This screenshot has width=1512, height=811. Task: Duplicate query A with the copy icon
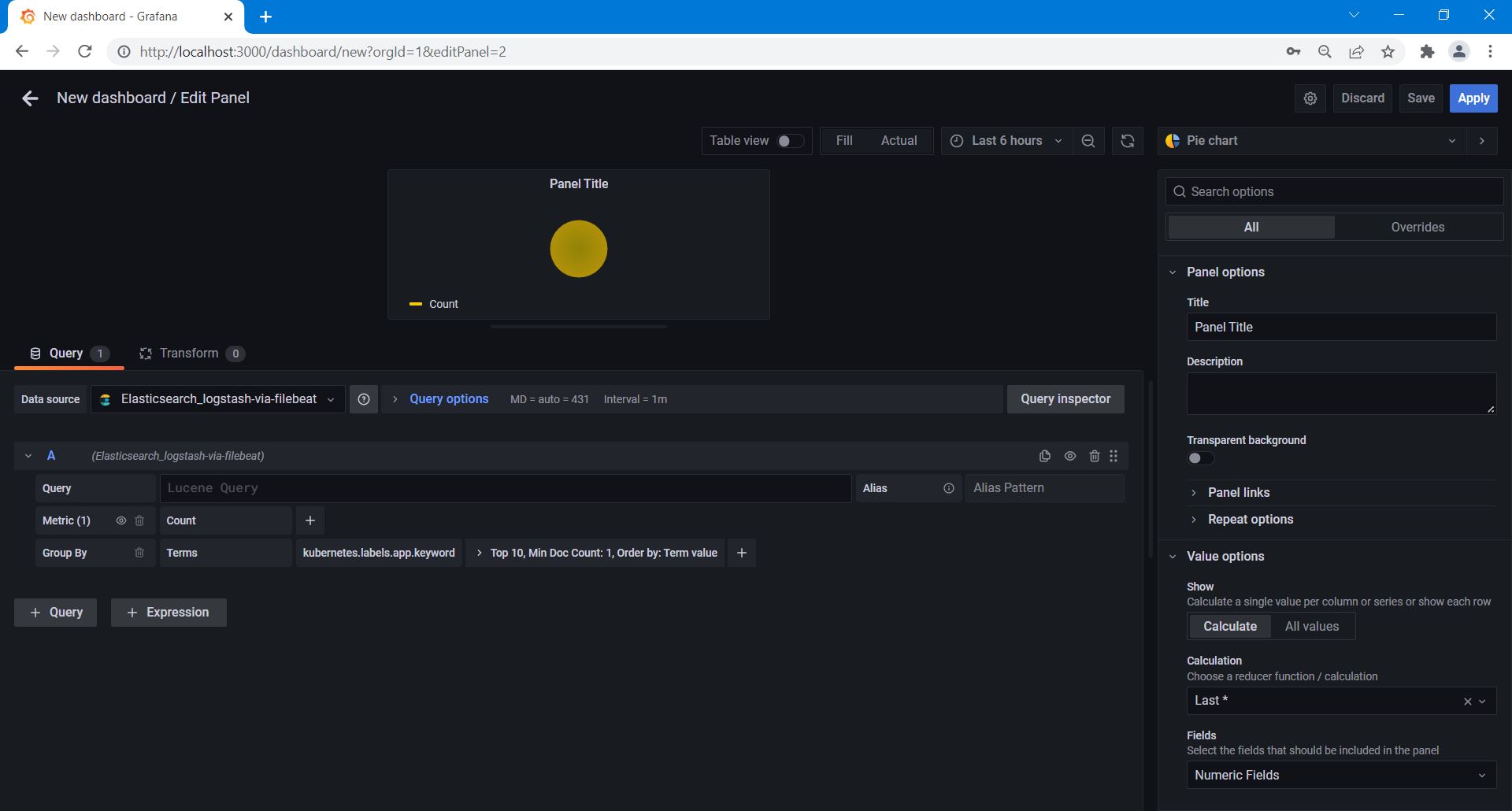[x=1045, y=456]
